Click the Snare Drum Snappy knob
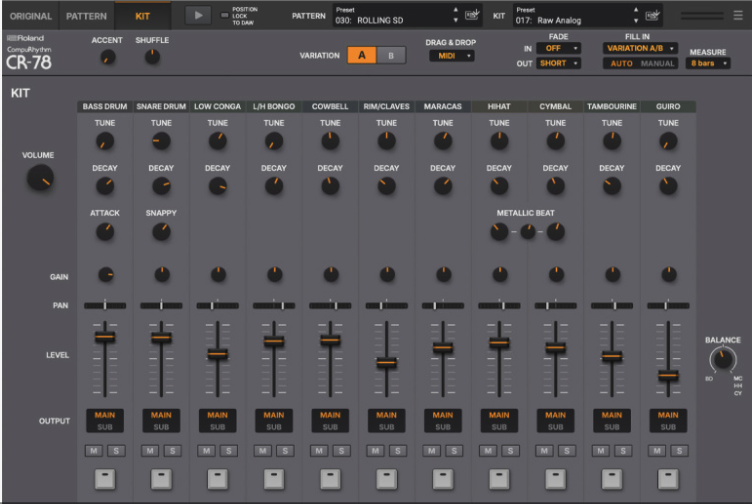 (161, 232)
